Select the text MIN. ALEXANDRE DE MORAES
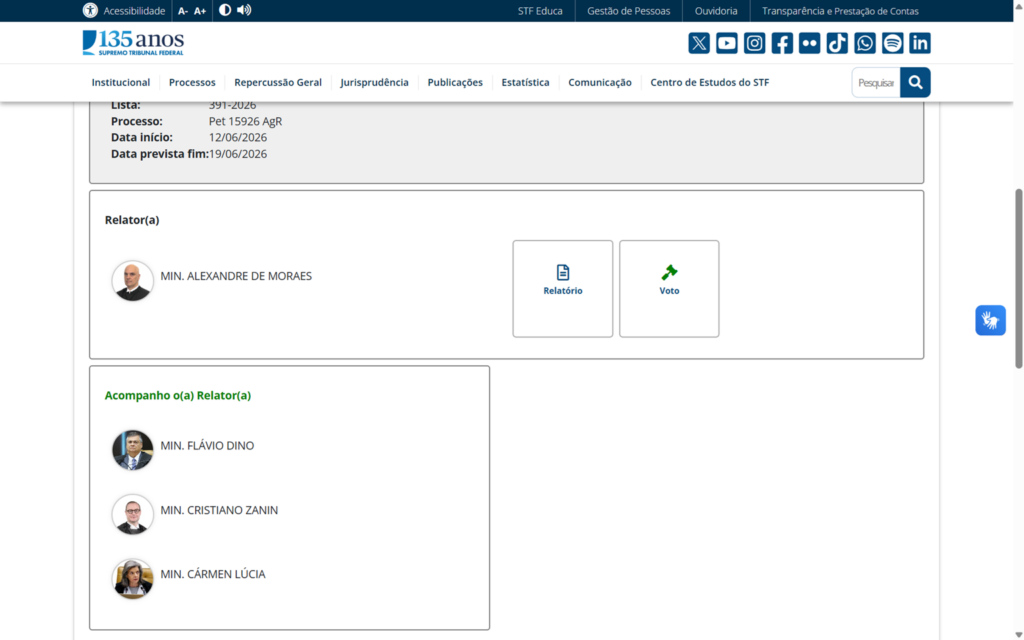 click(x=236, y=276)
